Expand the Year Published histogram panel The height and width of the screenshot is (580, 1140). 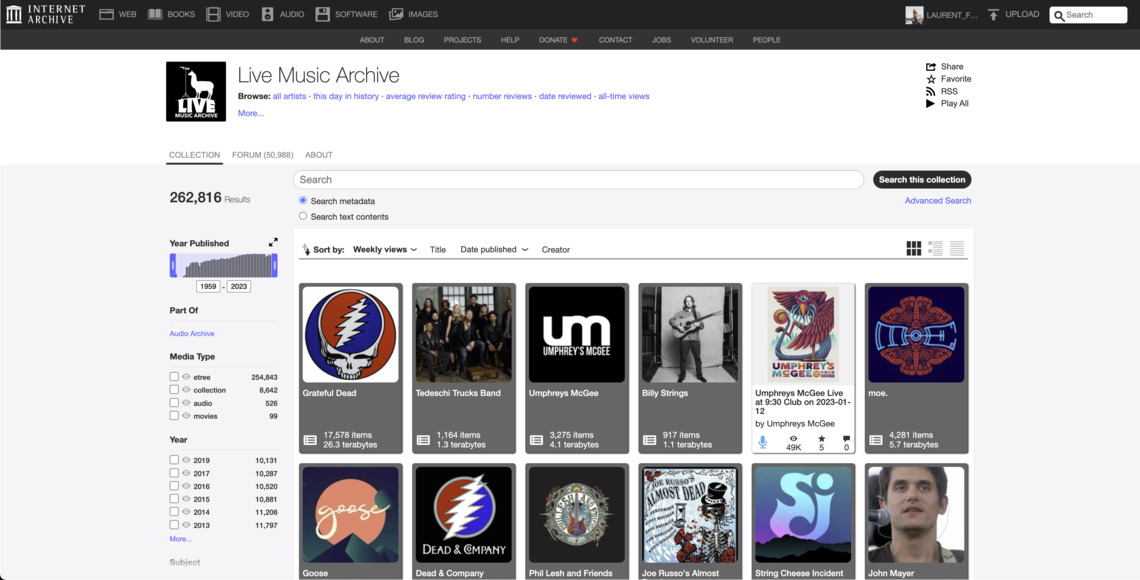click(x=272, y=241)
